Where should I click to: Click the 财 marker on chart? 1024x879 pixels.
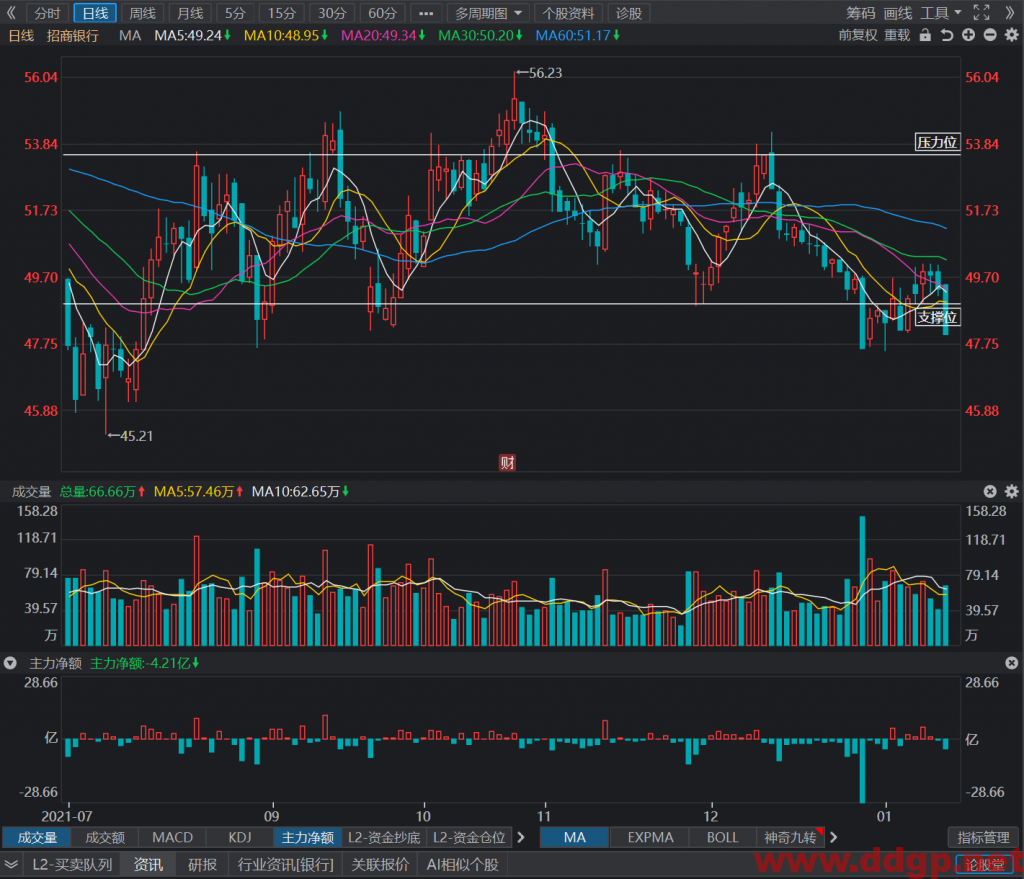coord(507,462)
